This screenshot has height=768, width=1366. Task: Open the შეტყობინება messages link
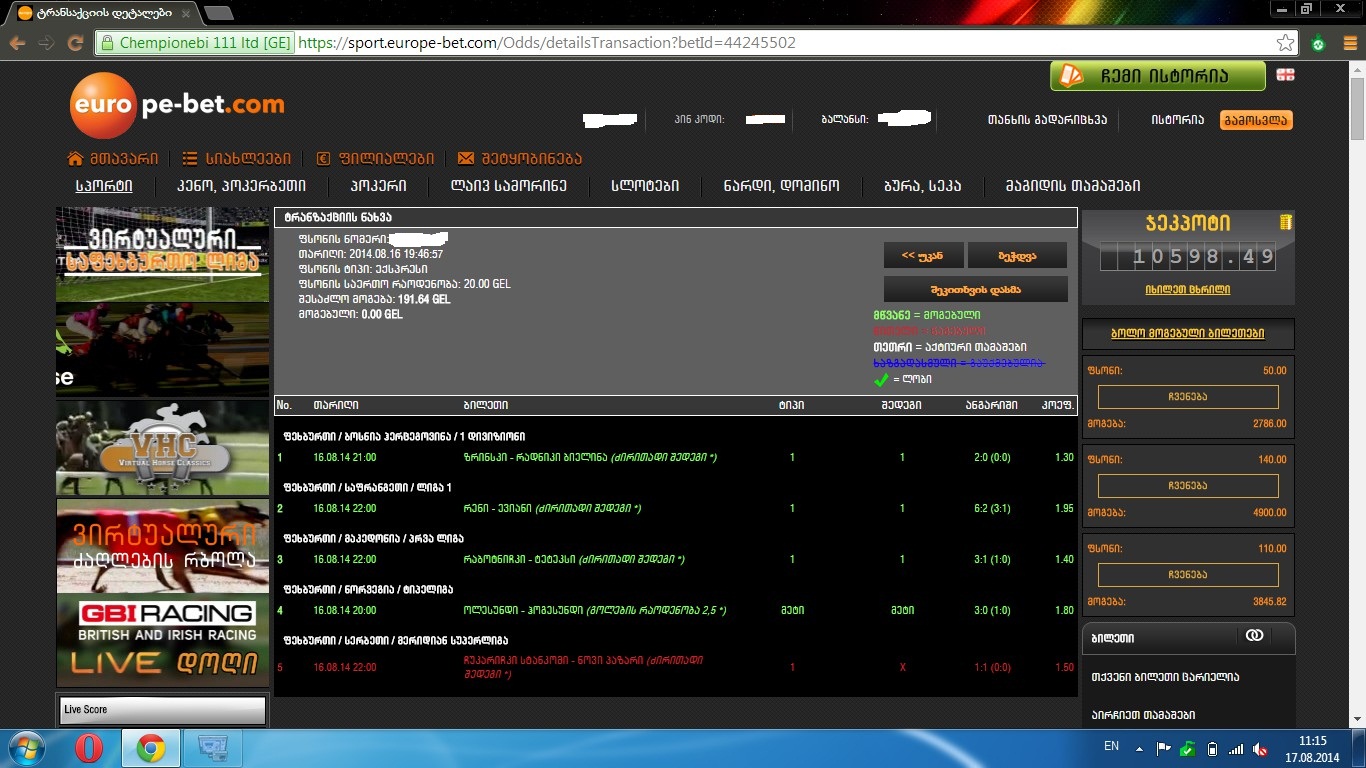[x=531, y=158]
